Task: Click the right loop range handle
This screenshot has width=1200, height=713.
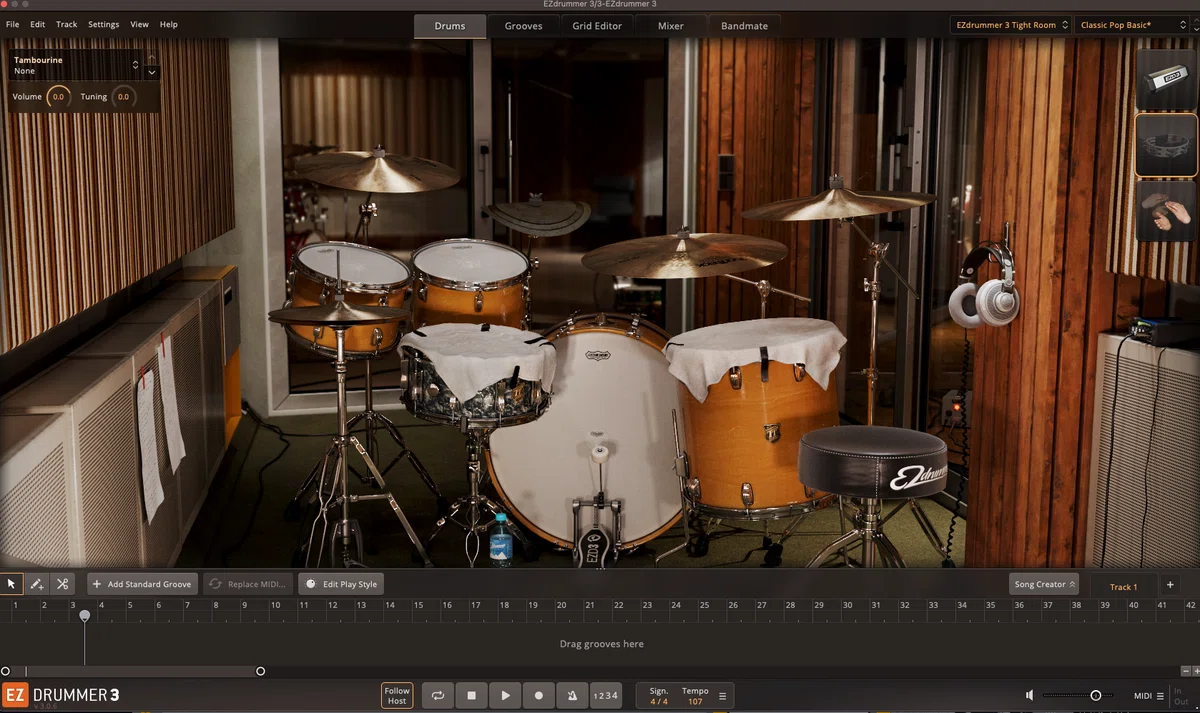Action: point(261,671)
